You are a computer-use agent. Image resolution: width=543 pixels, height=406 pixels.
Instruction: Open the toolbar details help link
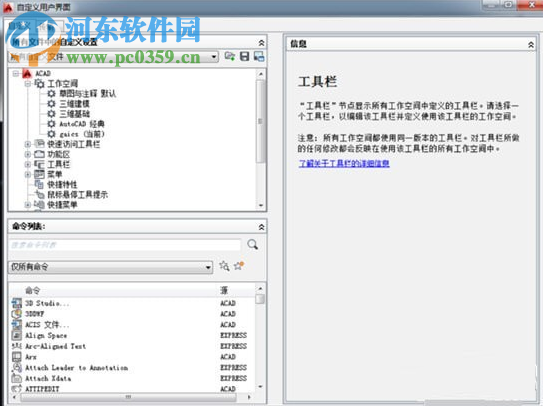click(344, 163)
